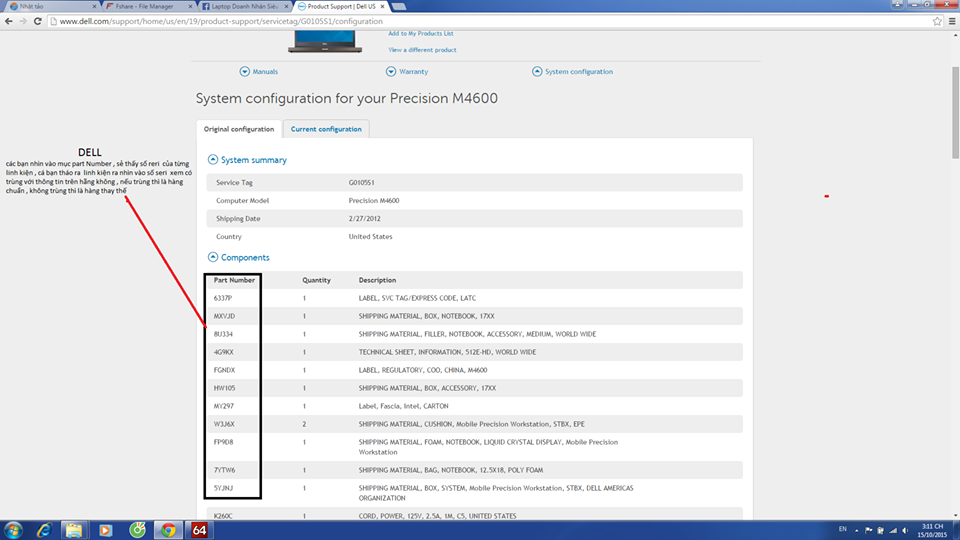This screenshot has height=540, width=960.
Task: Select the Original configuration tab
Action: [x=239, y=129]
